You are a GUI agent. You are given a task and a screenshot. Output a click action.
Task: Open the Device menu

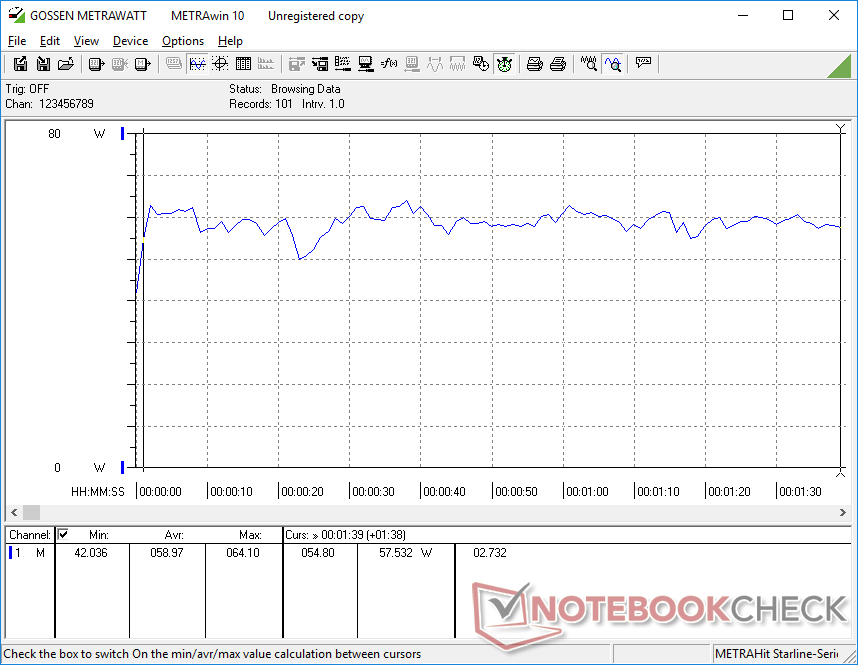[x=130, y=41]
